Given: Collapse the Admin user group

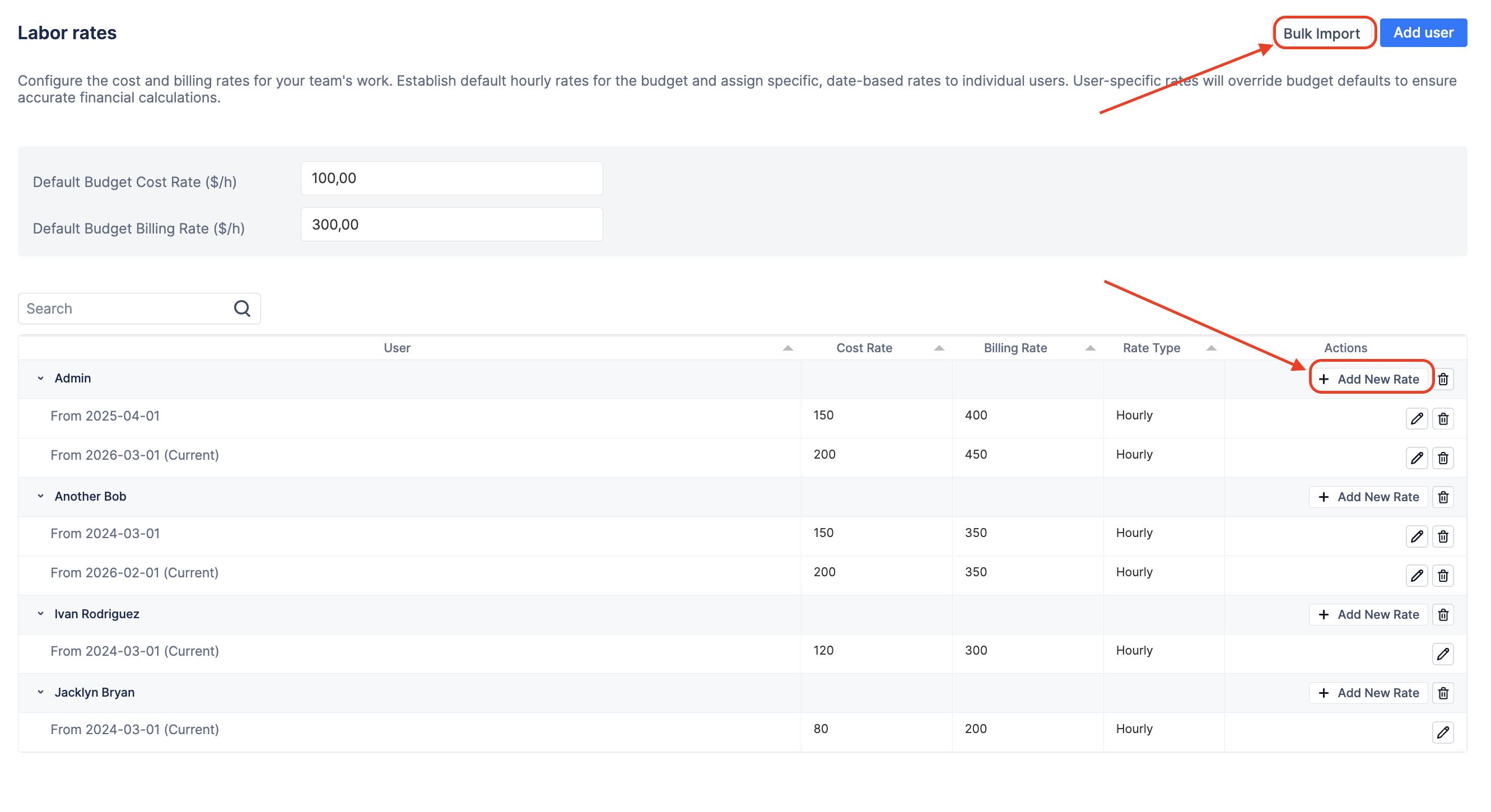Looking at the screenshot, I should pyautogui.click(x=40, y=378).
